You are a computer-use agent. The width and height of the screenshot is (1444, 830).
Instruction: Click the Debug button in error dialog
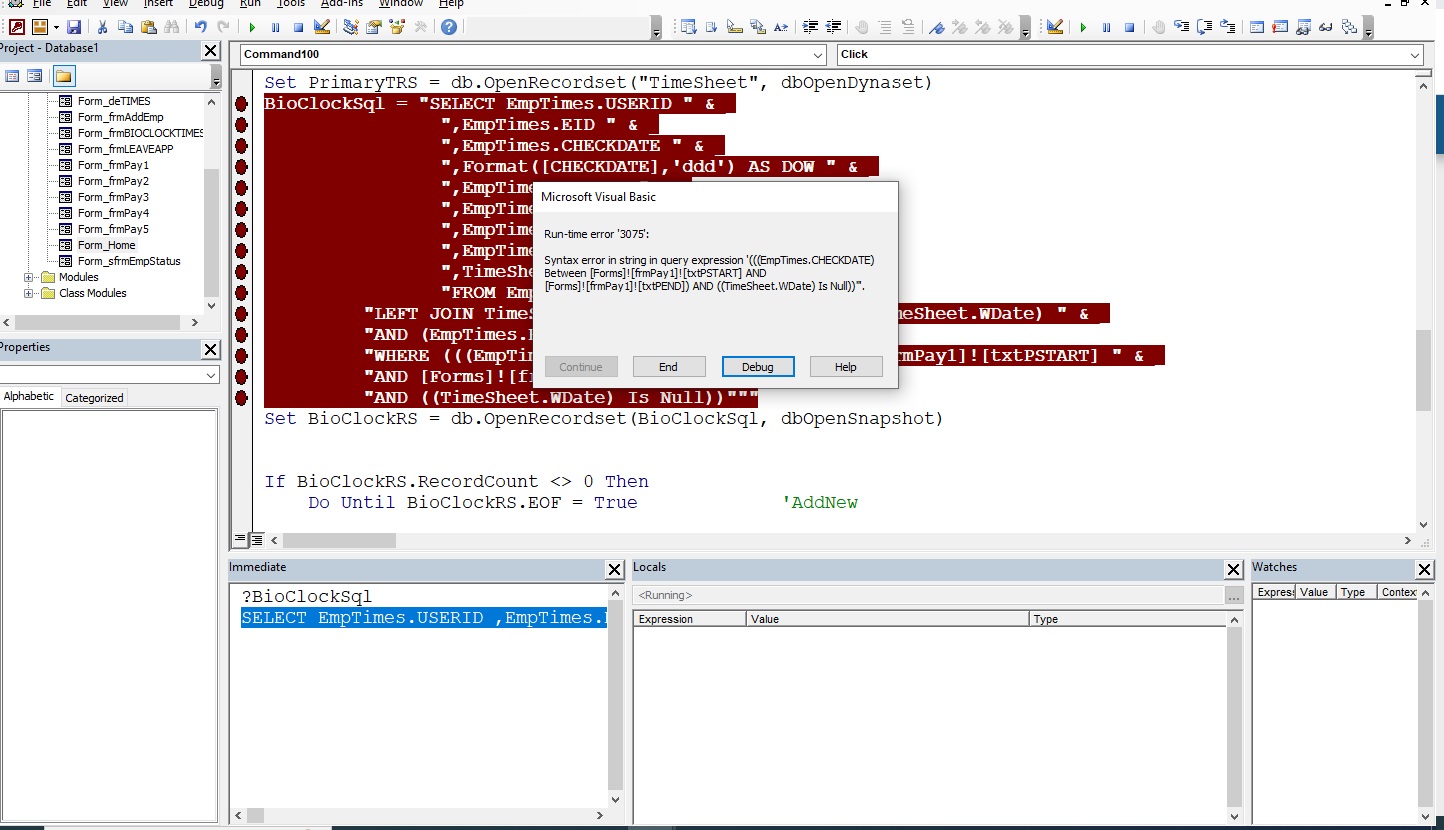click(x=757, y=367)
